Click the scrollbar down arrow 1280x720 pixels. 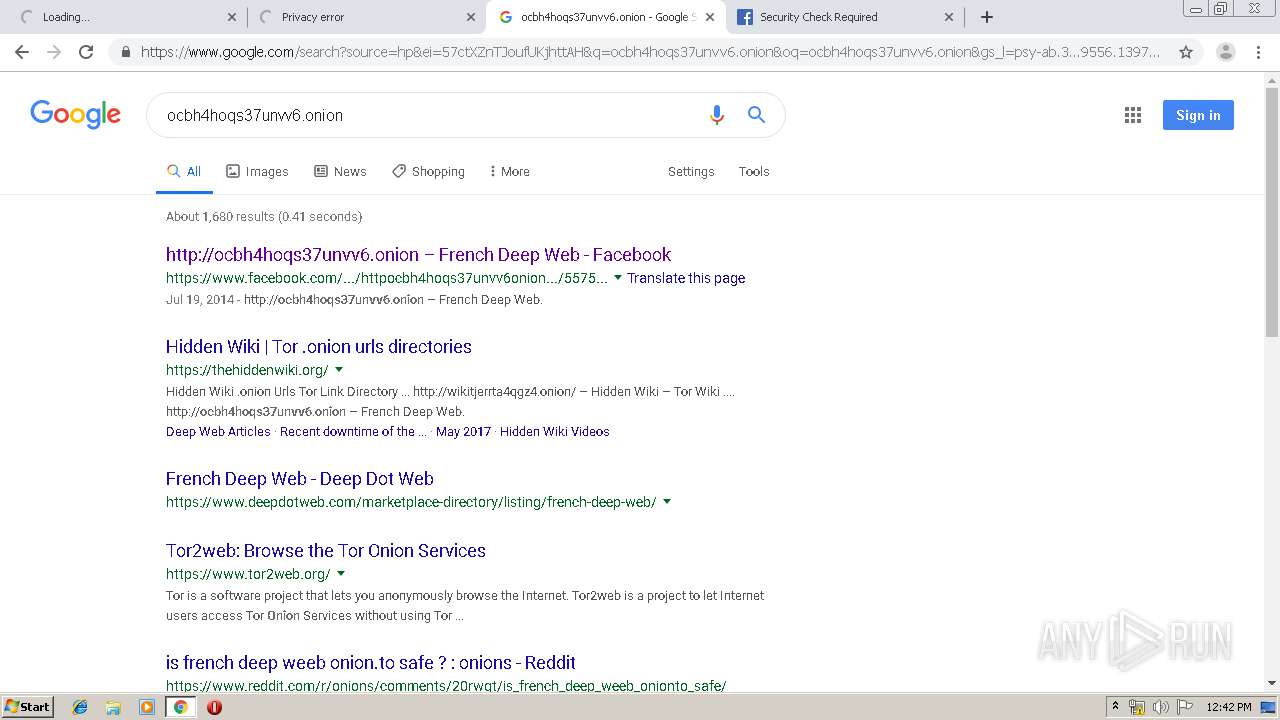[x=1272, y=683]
